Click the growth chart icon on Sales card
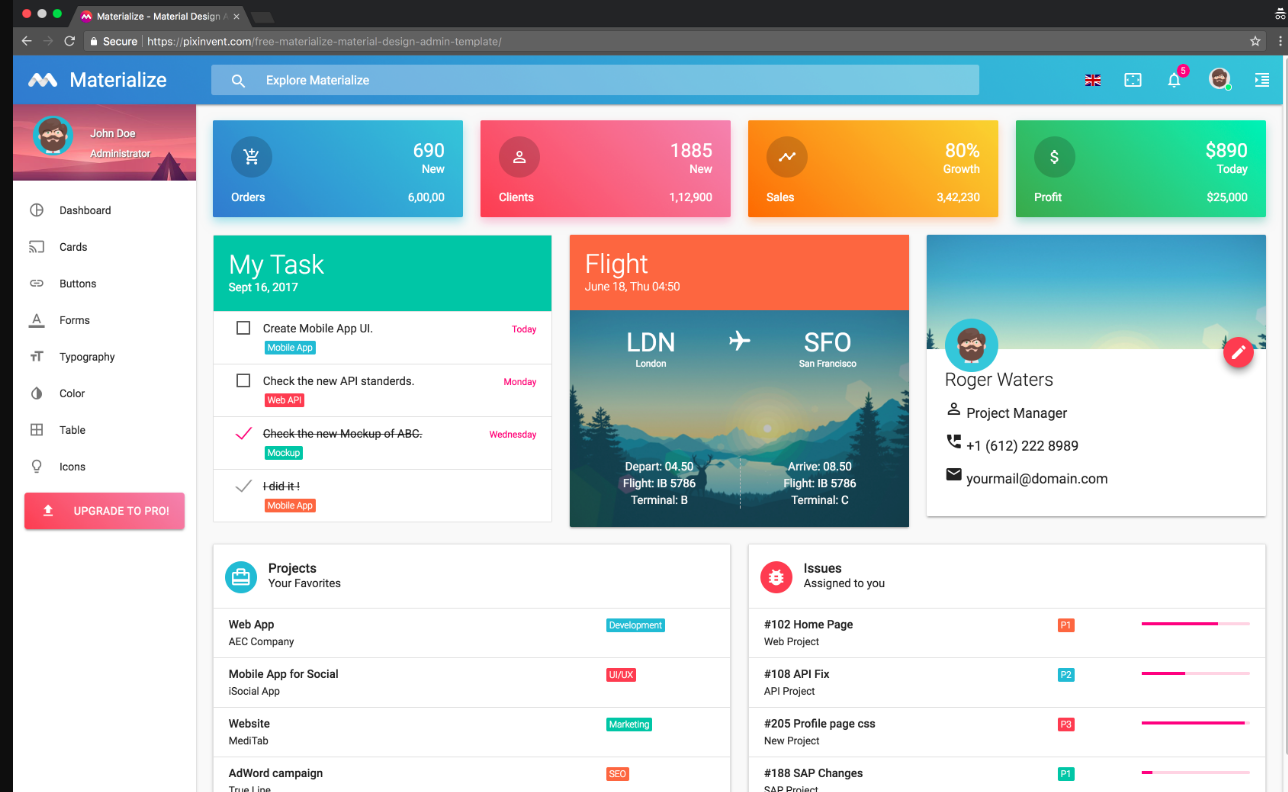 (786, 157)
